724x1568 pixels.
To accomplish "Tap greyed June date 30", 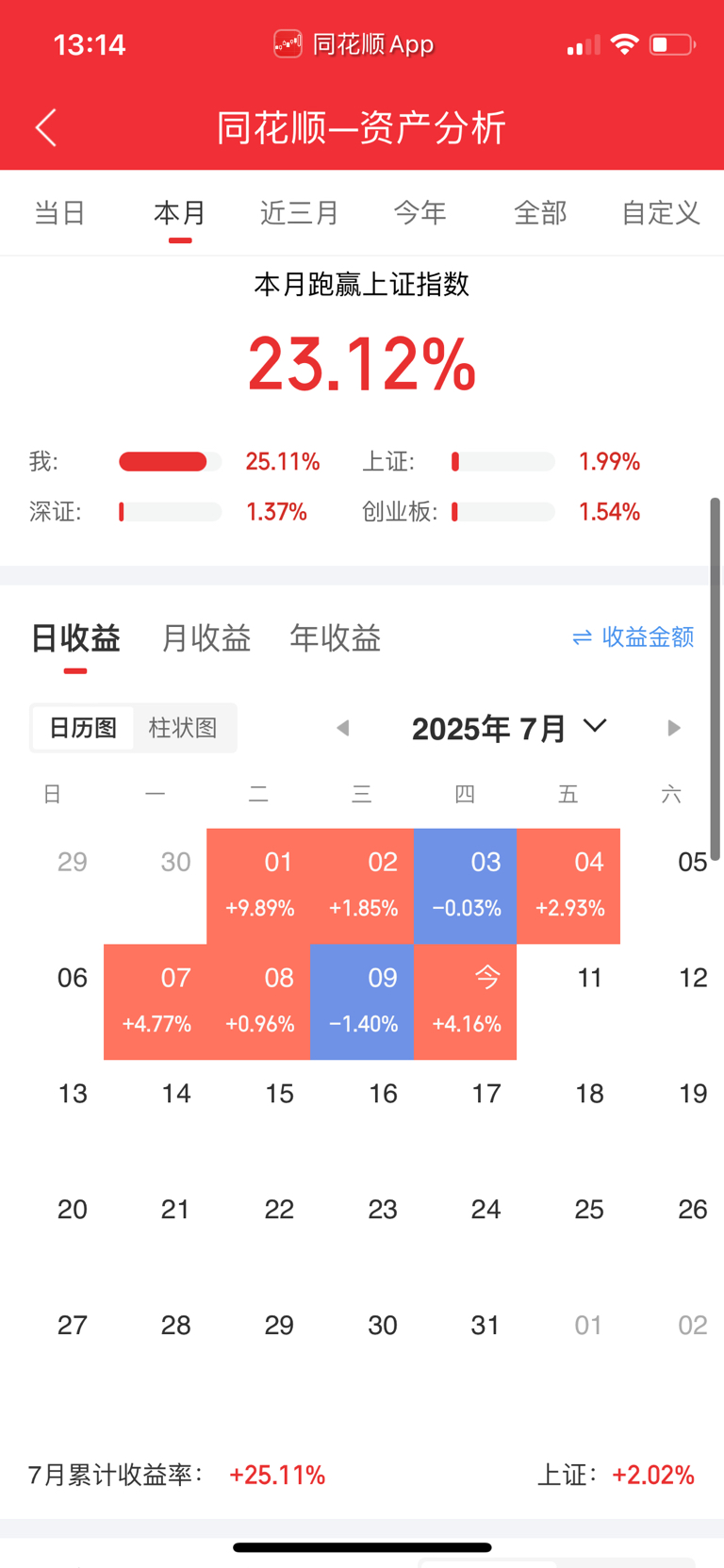I will pos(175,862).
